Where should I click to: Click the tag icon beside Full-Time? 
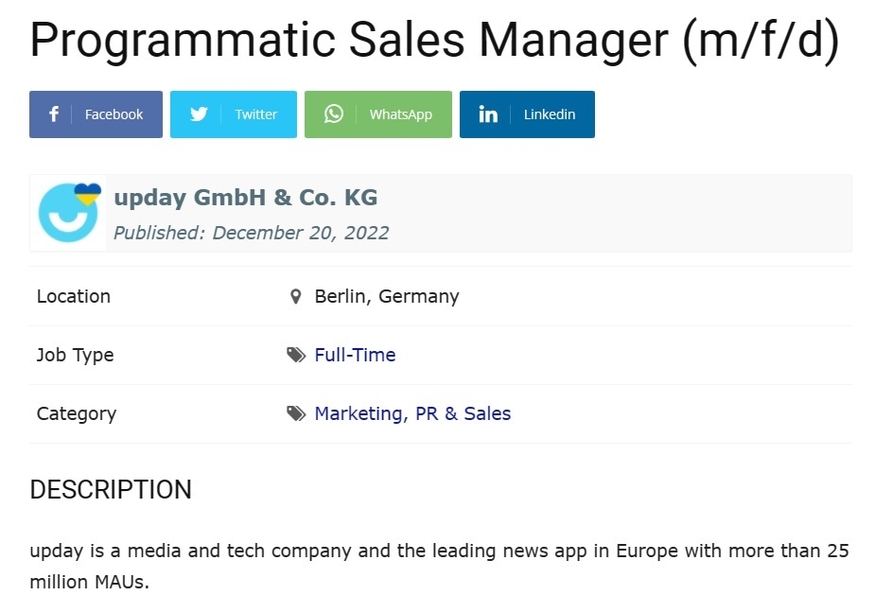point(296,355)
